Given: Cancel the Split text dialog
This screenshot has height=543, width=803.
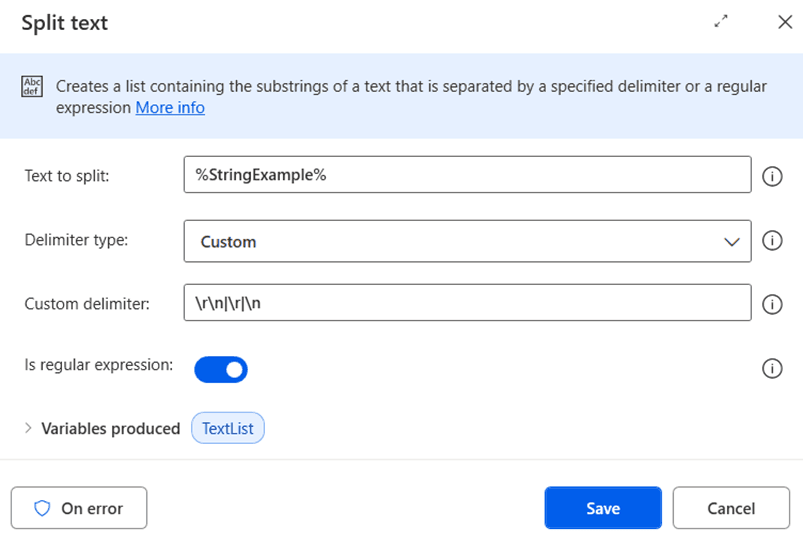Looking at the screenshot, I should tap(730, 508).
